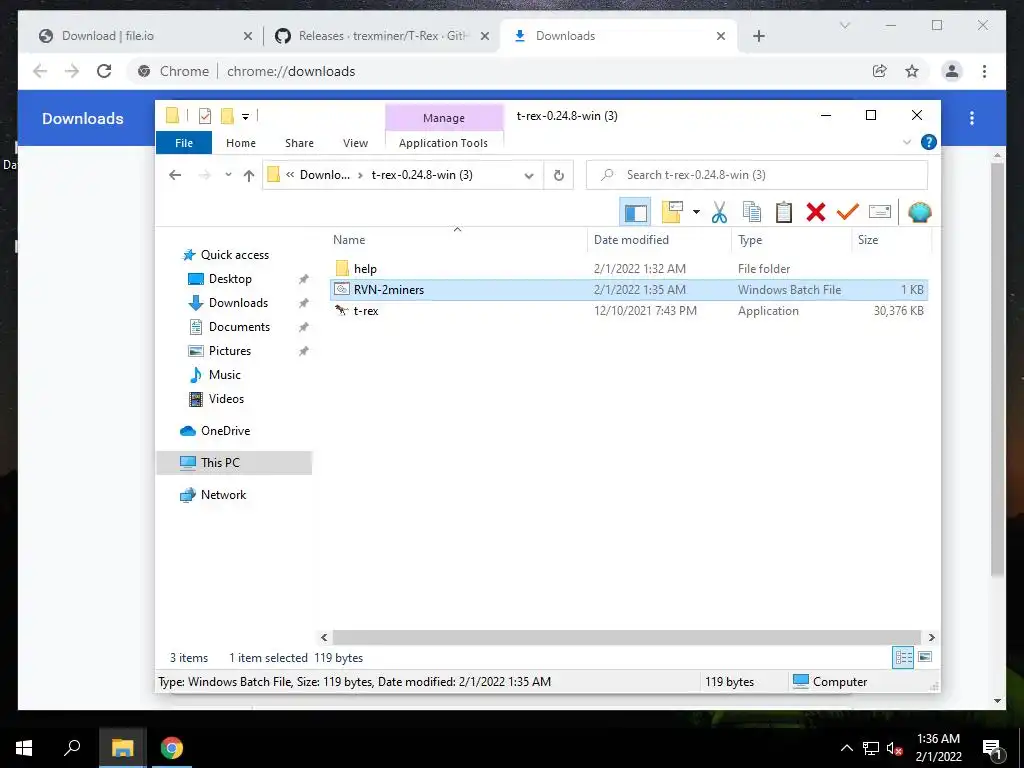Open OneDrive in navigation pane

[225, 431]
